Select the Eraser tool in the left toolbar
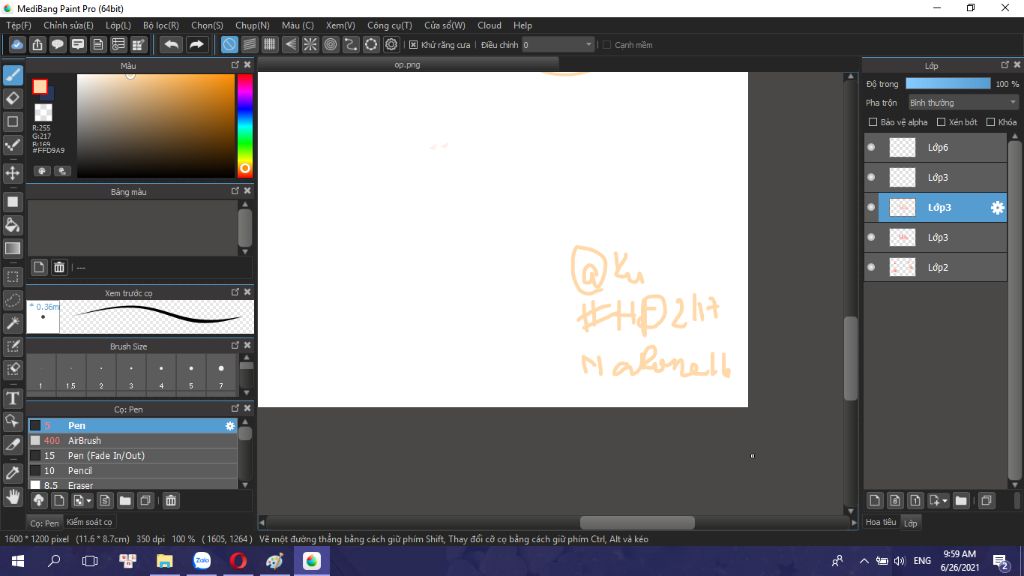Screen dimensions: 1024x576 [x=12, y=99]
